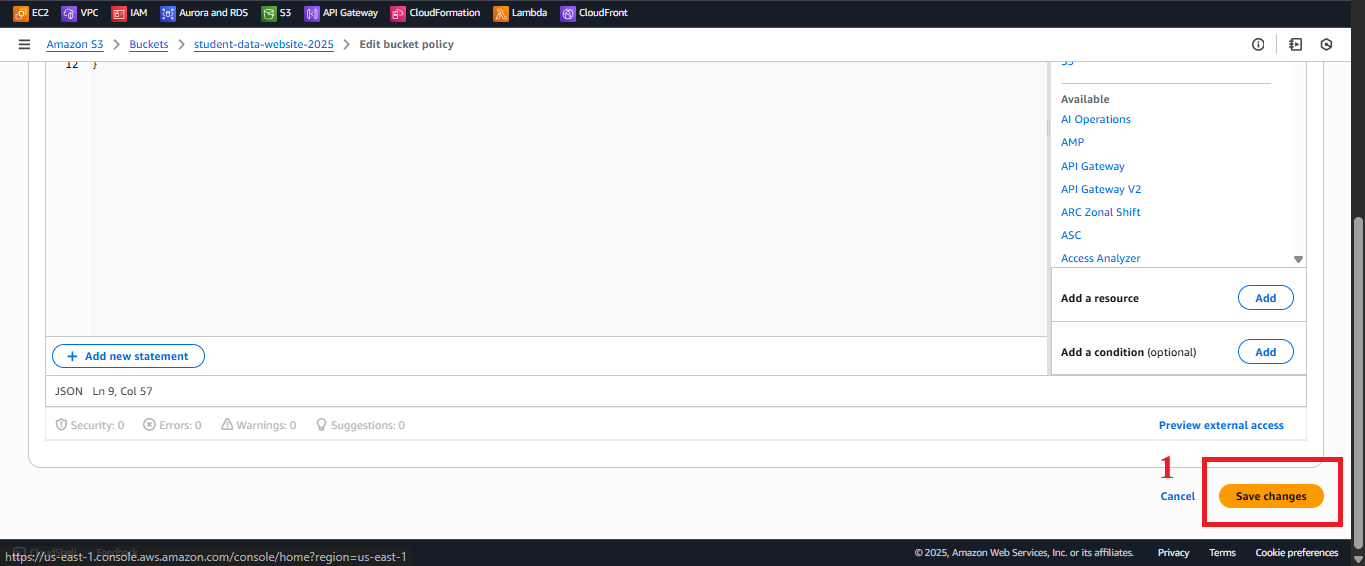
Task: Open the IAM service shortcut icon
Action: point(119,13)
